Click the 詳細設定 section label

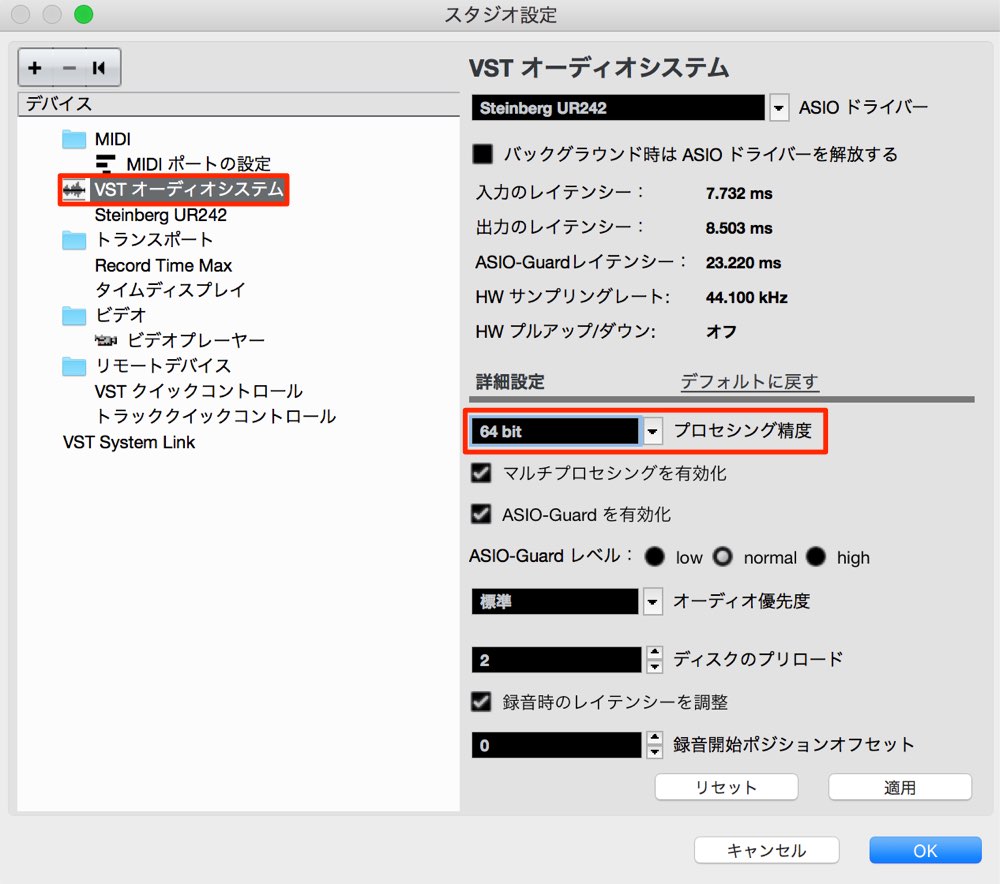[x=510, y=381]
